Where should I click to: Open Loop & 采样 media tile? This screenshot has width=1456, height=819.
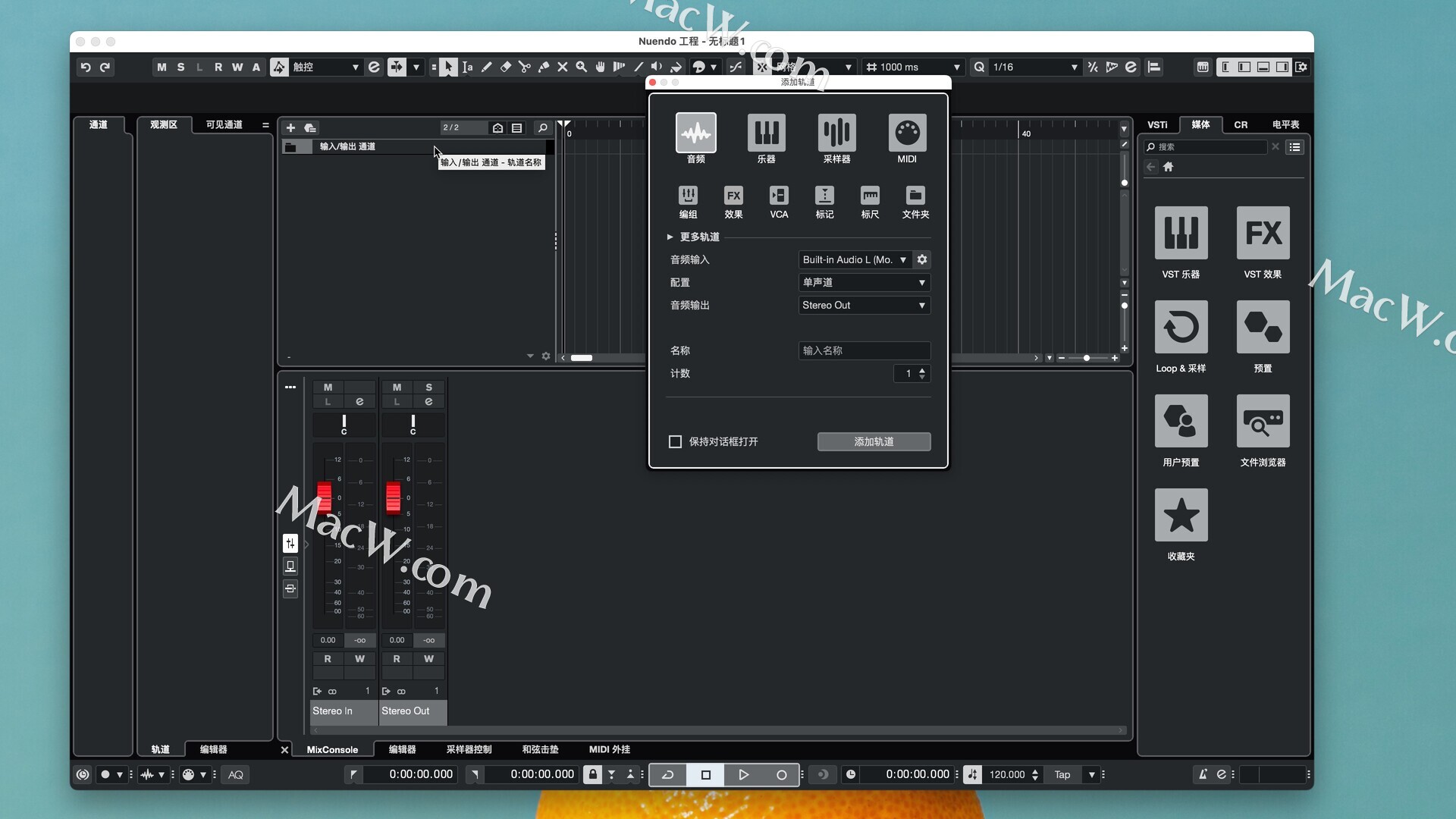[1181, 327]
